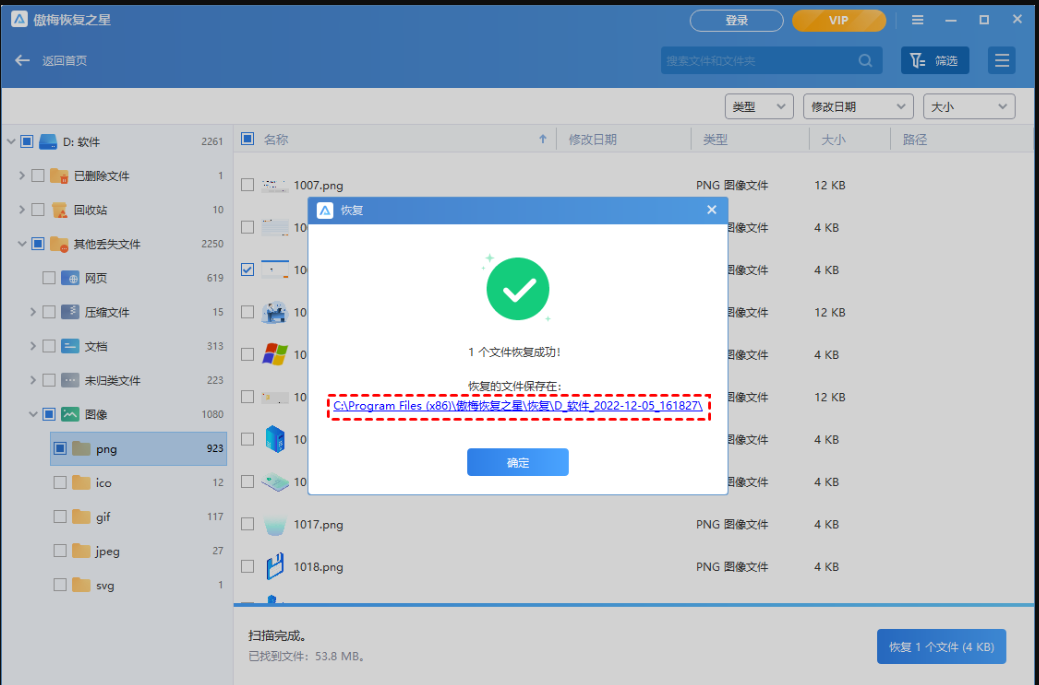Click the 1017.png thumbnail icon
1039x685 pixels.
[274, 525]
